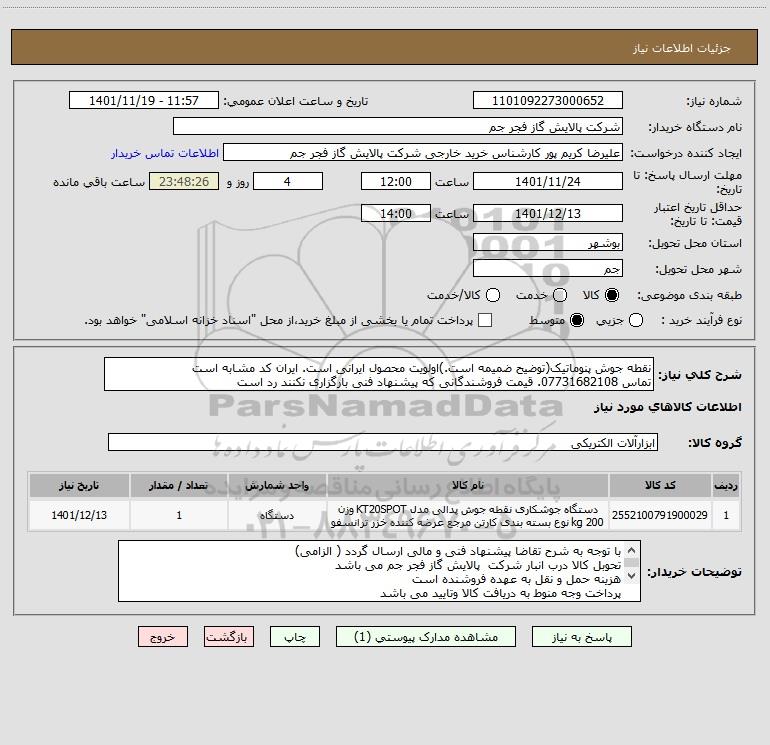Image resolution: width=770 pixels, height=745 pixels.
Task: Click the province field بوشهر
Action: [548, 243]
